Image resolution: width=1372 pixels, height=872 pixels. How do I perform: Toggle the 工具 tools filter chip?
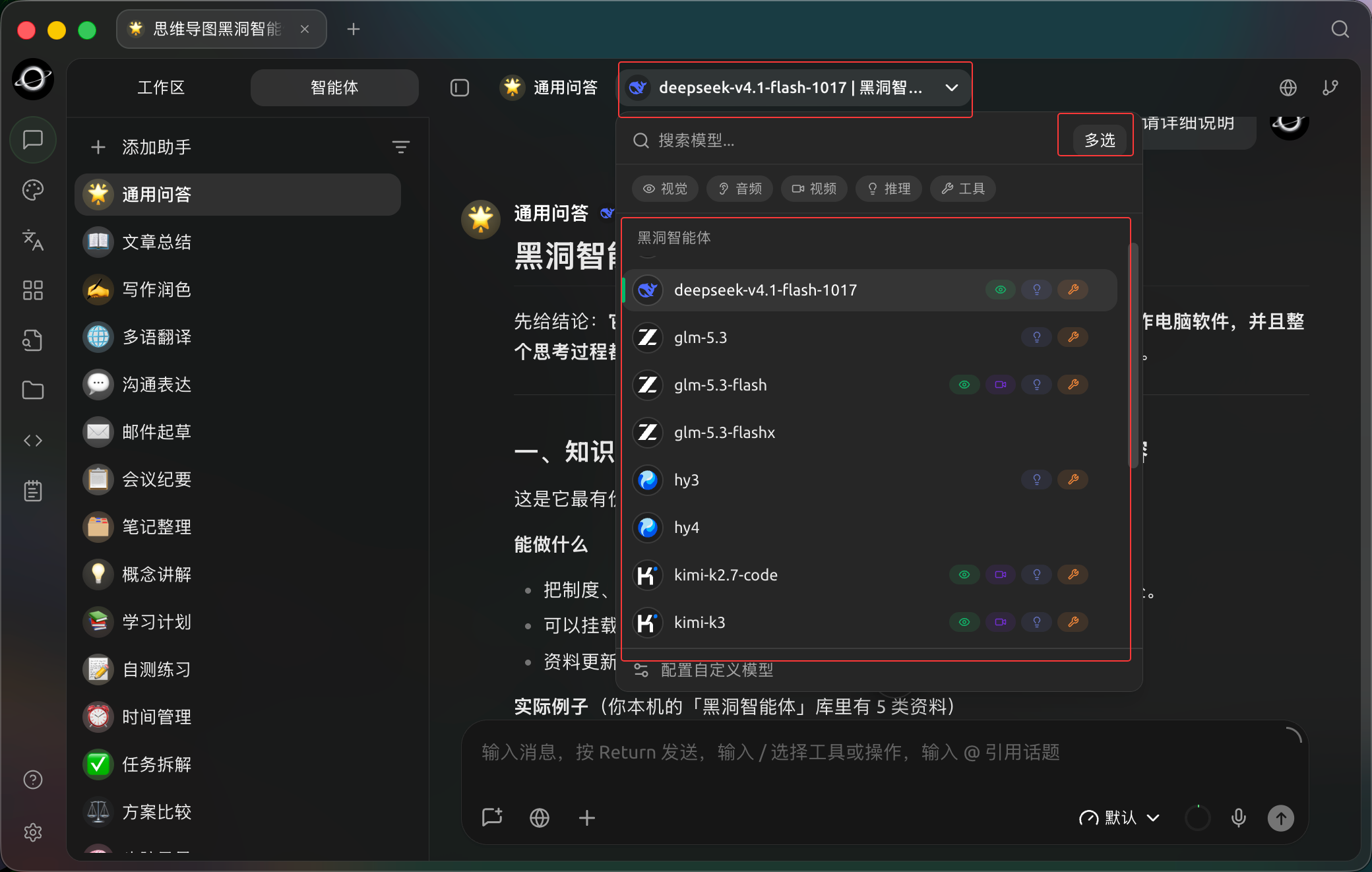963,189
